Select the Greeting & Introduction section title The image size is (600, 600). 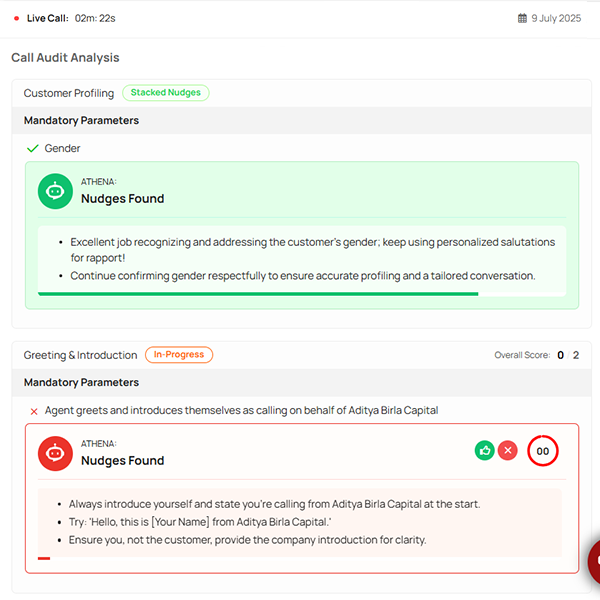coord(80,355)
